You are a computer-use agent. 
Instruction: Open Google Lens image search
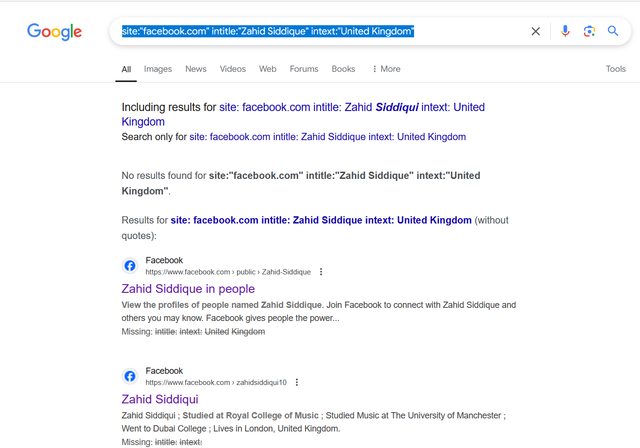[589, 31]
